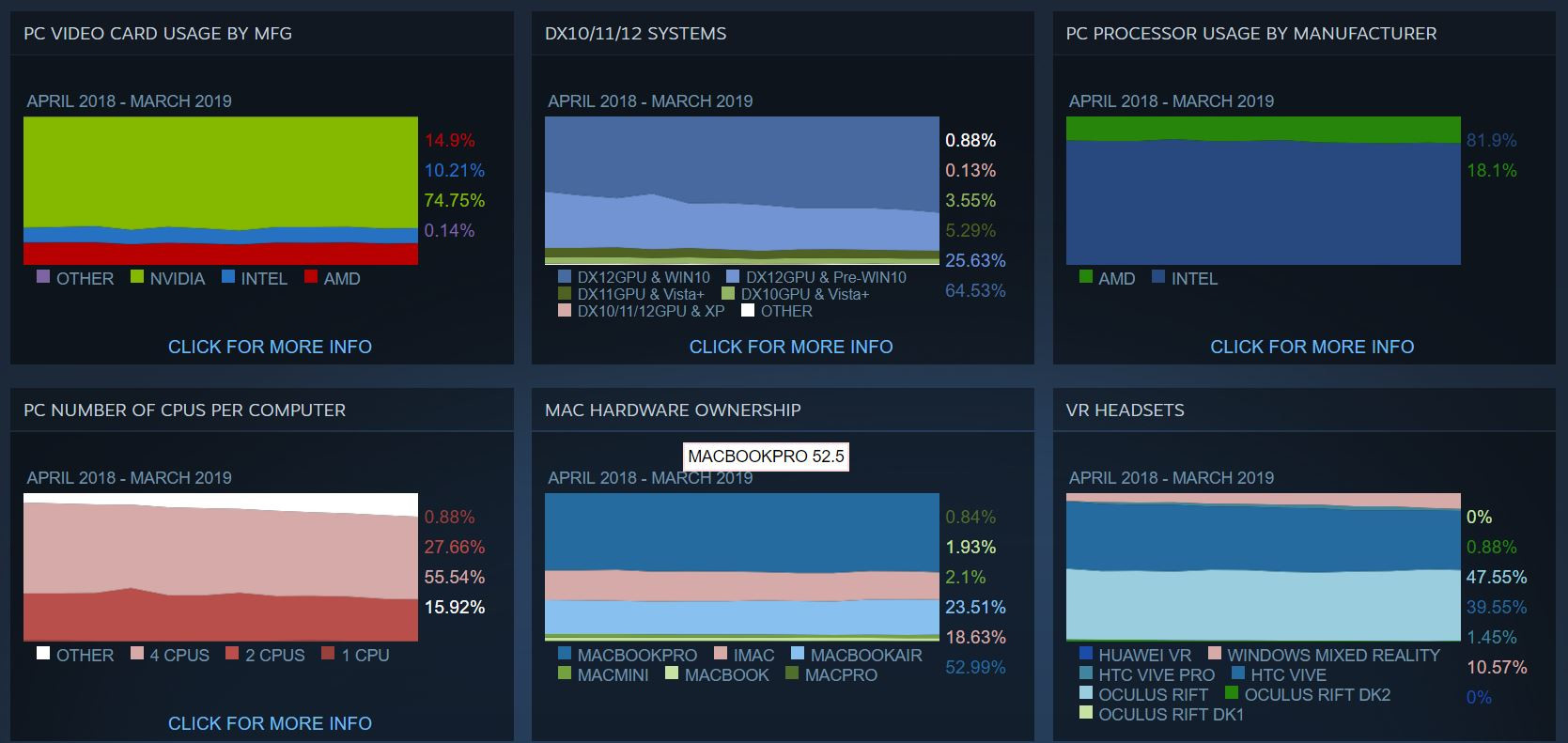Click the MACBOOKPRO legend swatch
Screen dimensions: 1568x743
[565, 654]
